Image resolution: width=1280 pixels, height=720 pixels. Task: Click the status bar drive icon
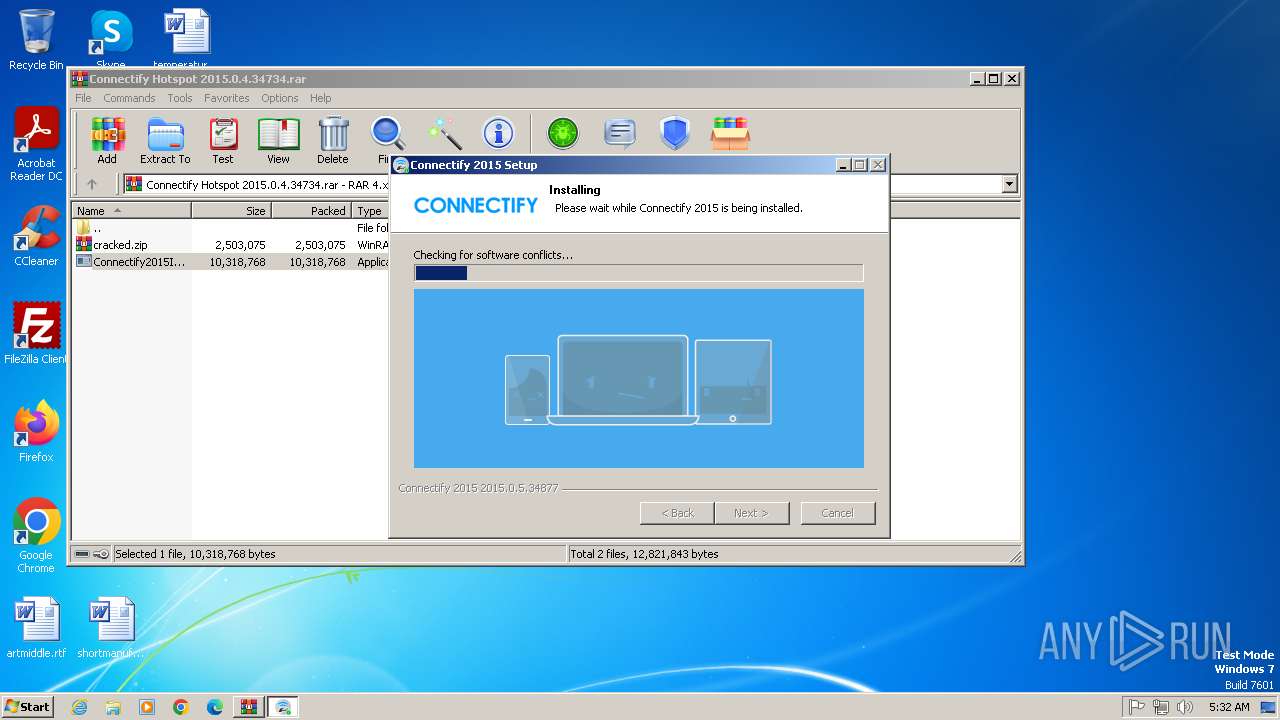pos(82,554)
